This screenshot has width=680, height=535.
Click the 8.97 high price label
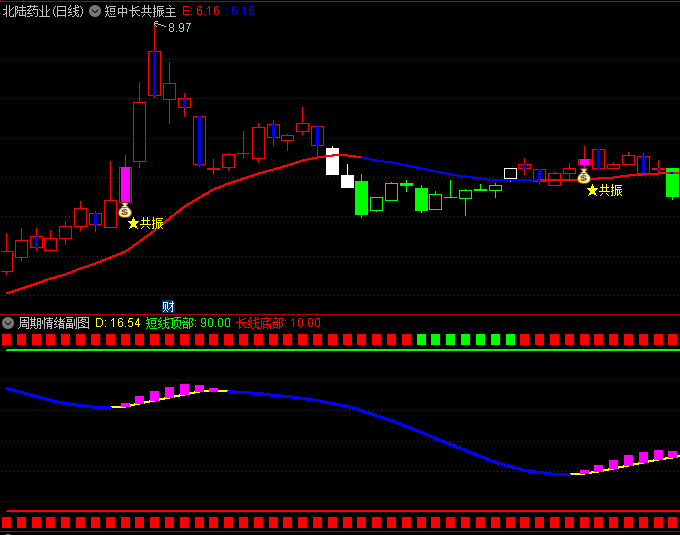click(180, 28)
